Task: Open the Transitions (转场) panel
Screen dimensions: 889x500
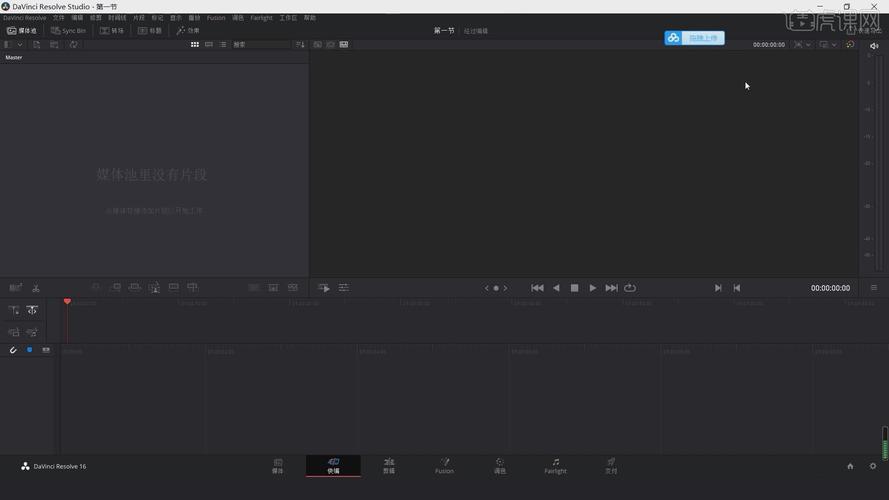Action: tap(112, 31)
